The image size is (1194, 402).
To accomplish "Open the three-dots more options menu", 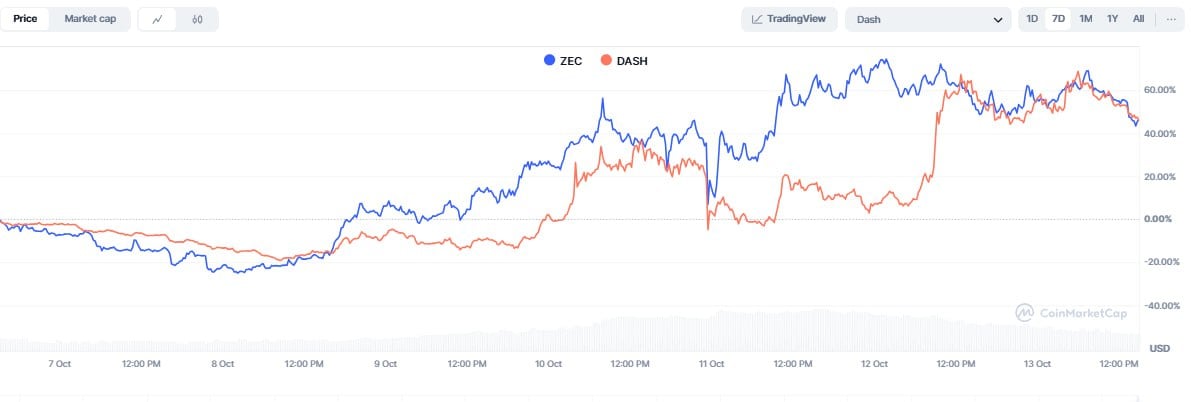I will [x=1171, y=19].
